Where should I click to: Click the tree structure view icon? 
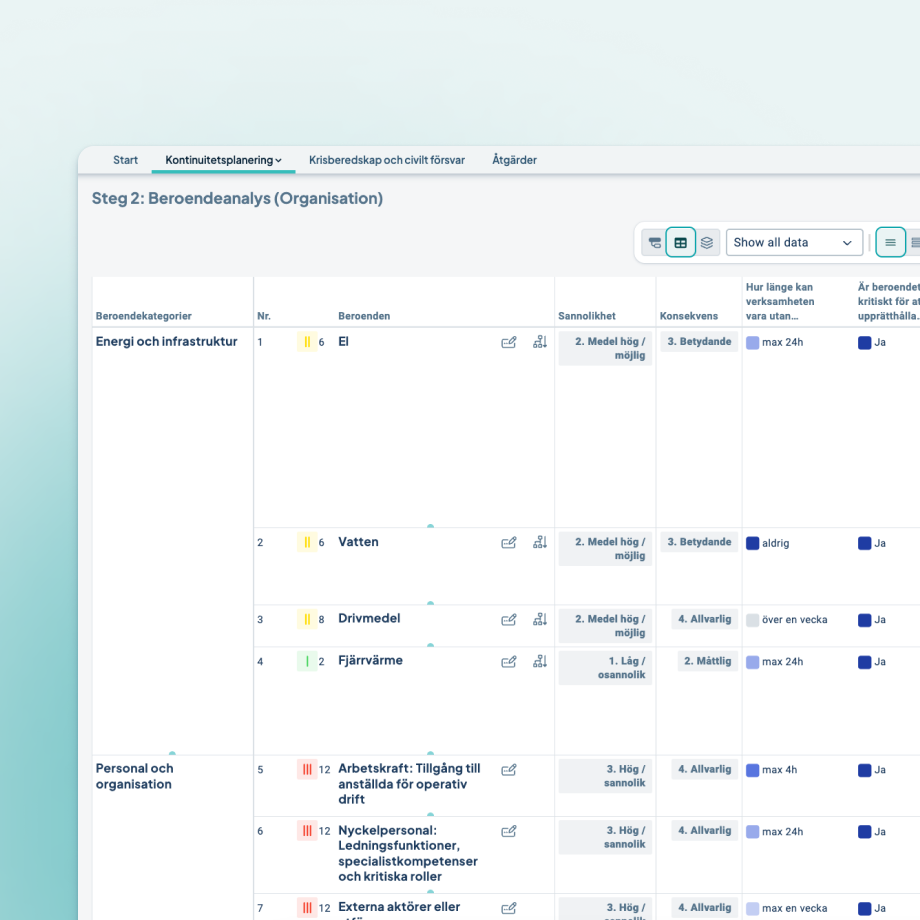coord(655,242)
